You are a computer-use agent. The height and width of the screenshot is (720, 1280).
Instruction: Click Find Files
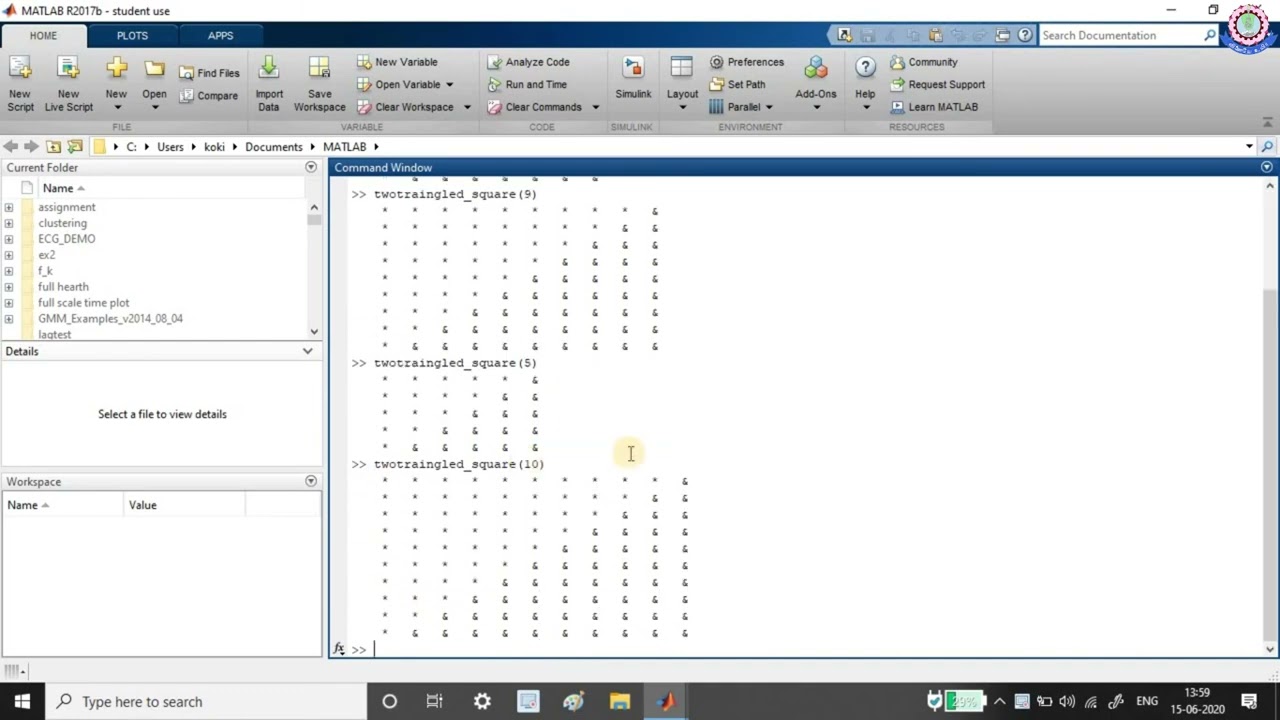click(209, 73)
